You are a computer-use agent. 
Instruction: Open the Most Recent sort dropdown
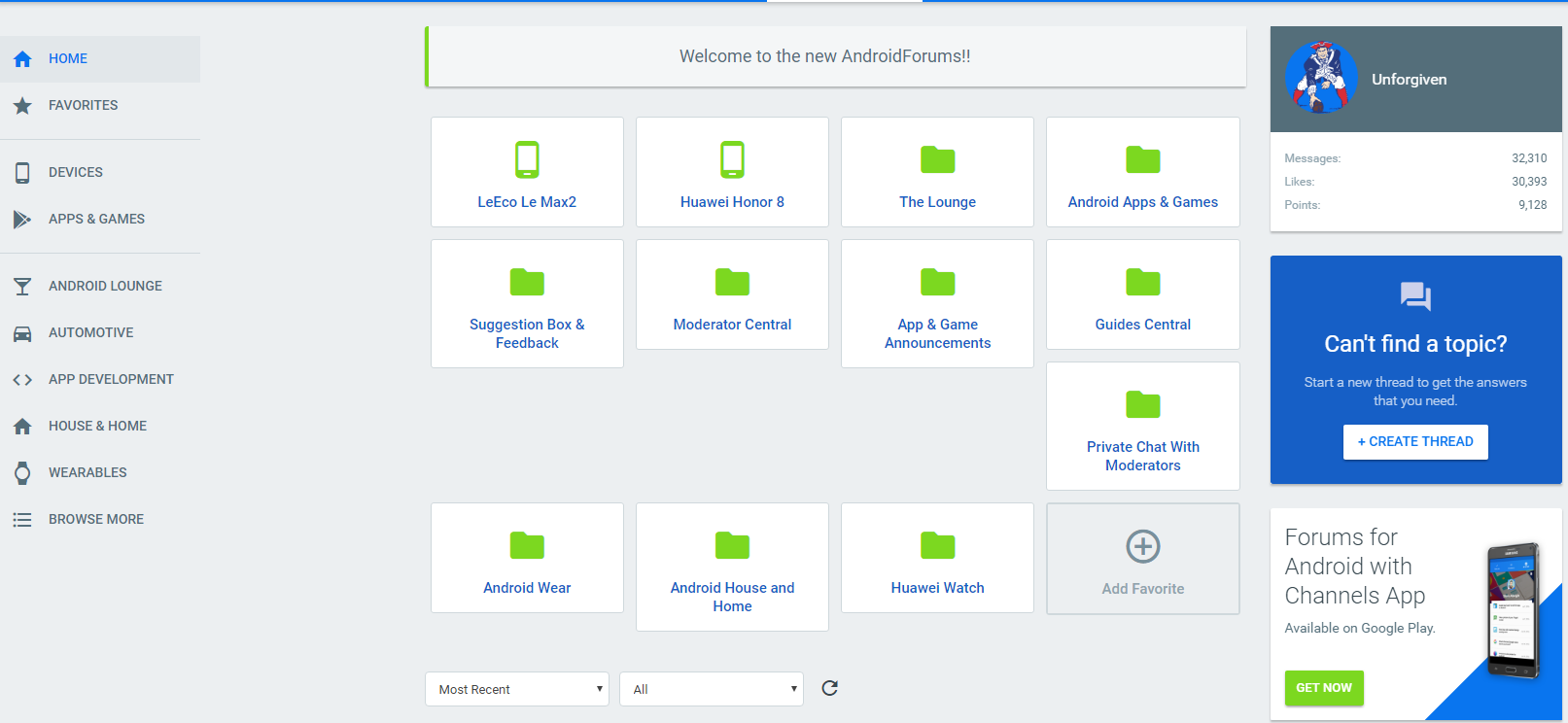click(516, 689)
